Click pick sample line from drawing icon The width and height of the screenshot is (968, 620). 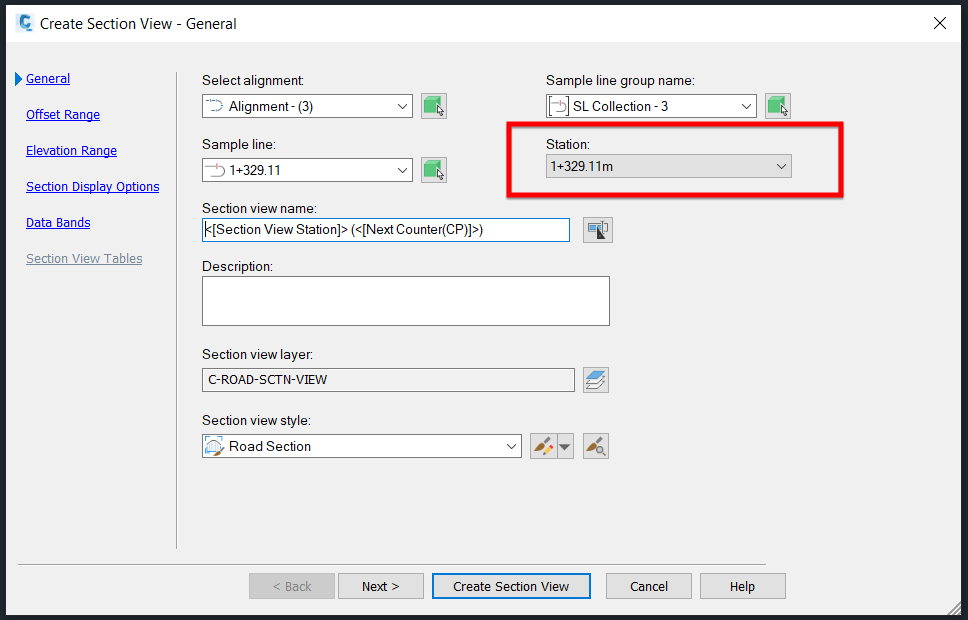tap(433, 170)
